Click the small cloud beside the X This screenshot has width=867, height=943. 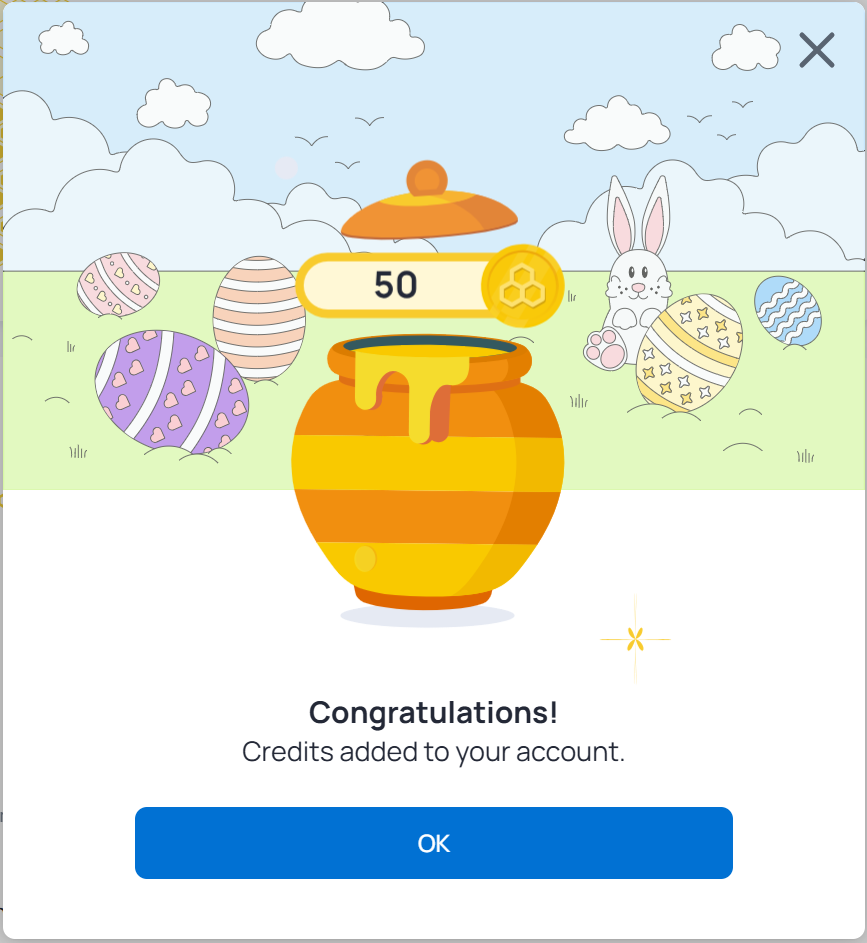[x=747, y=47]
